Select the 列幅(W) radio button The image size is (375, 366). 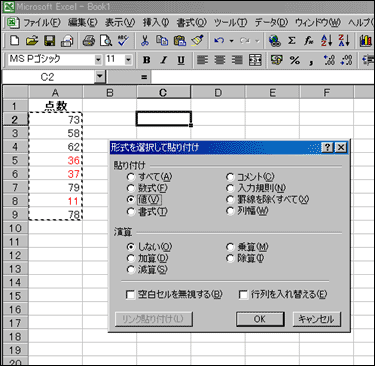(x=230, y=211)
